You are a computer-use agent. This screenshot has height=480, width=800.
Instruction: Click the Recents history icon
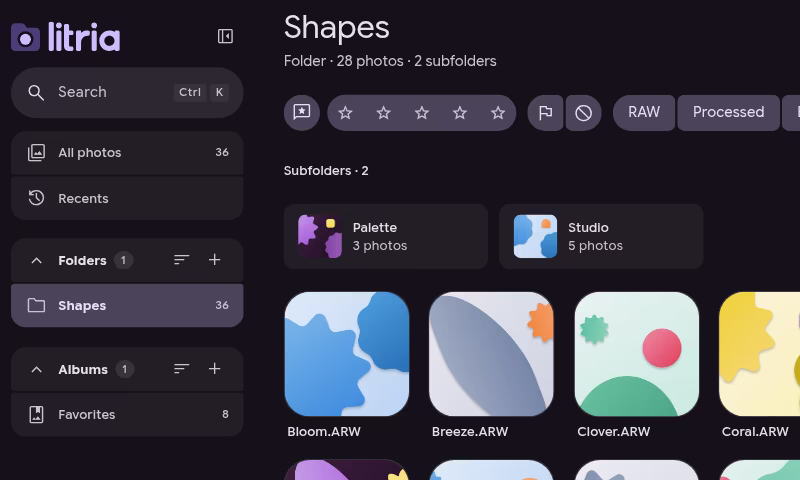click(36, 198)
